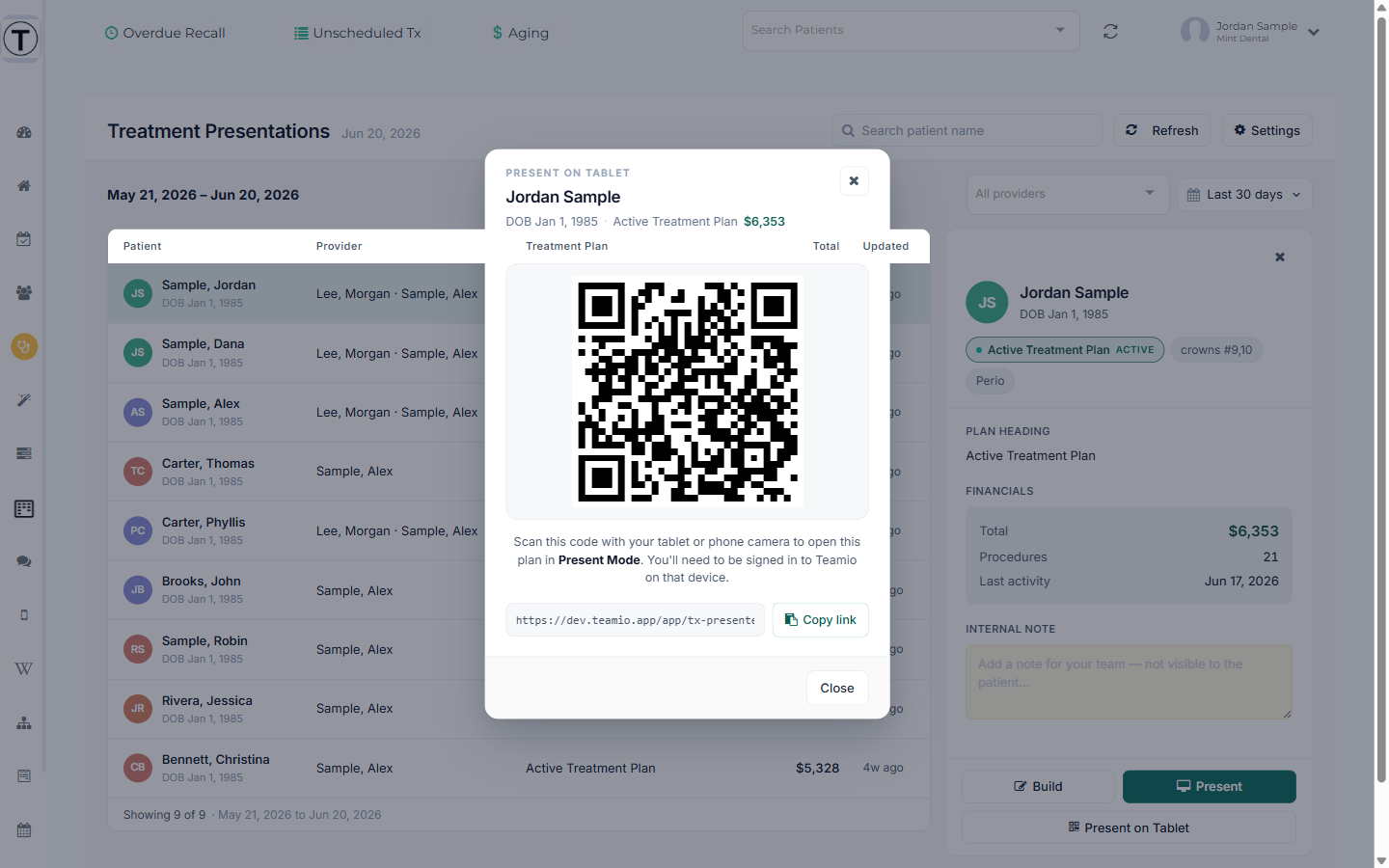
Task: Open the Overdue Recall tab
Action: tap(165, 33)
